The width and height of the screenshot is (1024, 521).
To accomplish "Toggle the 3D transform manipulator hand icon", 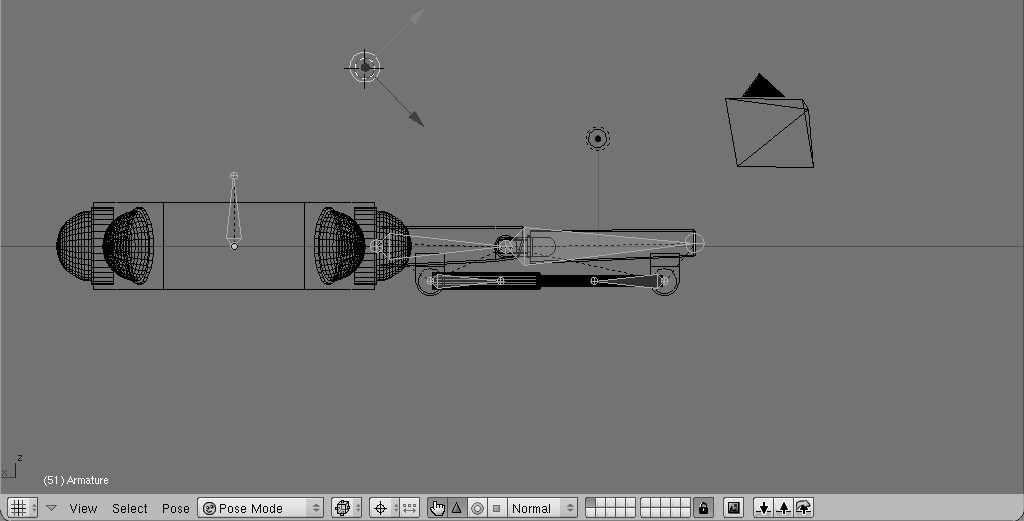I will pos(437,508).
